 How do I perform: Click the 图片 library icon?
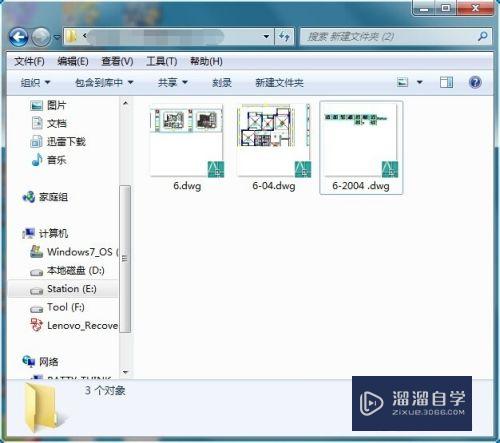pyautogui.click(x=36, y=106)
